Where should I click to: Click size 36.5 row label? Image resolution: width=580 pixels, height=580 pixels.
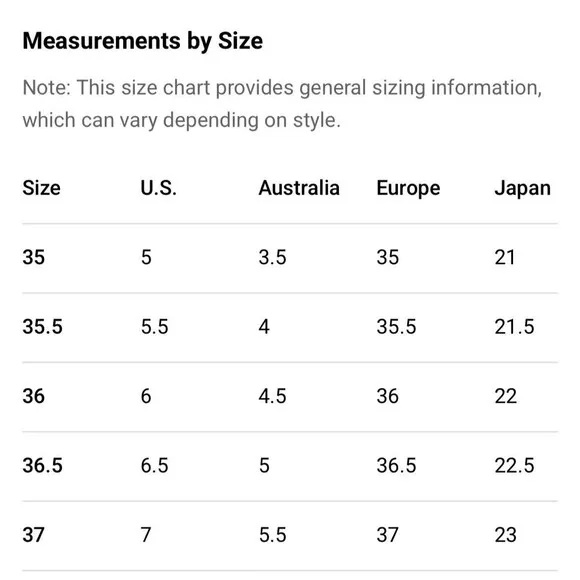coord(43,465)
